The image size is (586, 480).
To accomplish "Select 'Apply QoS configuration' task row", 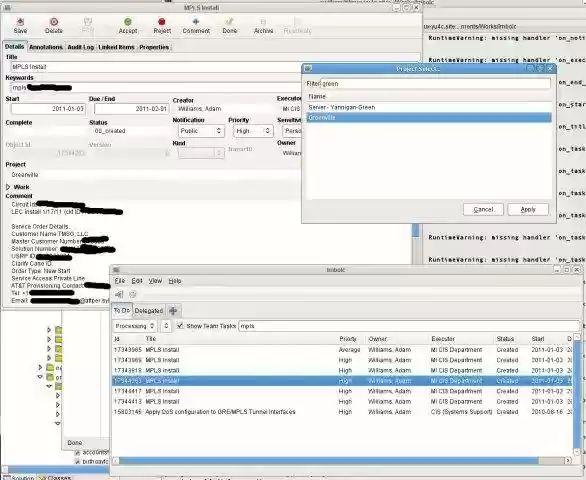I will click(x=342, y=412).
